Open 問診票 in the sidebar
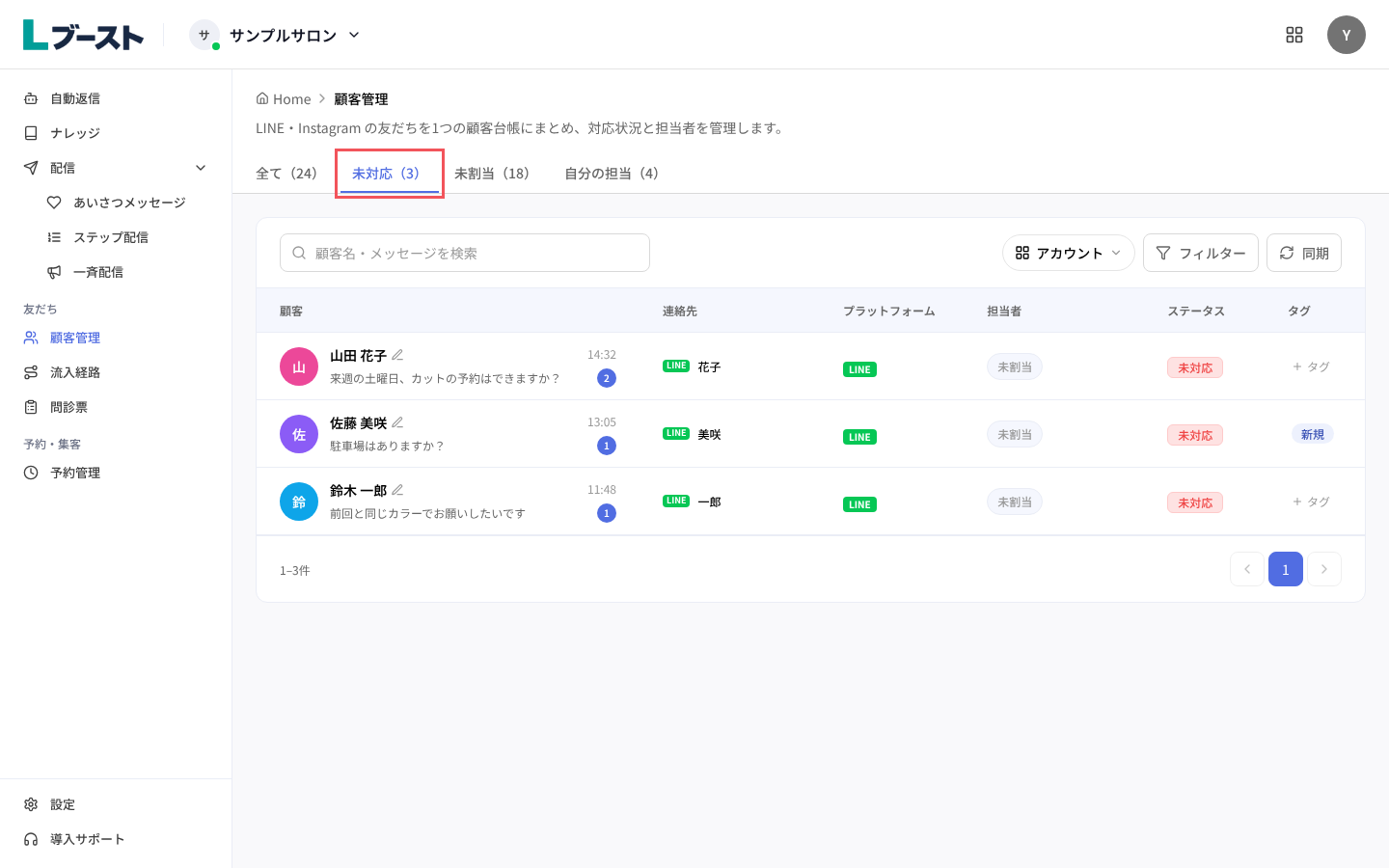The width and height of the screenshot is (1389, 868). 116,407
